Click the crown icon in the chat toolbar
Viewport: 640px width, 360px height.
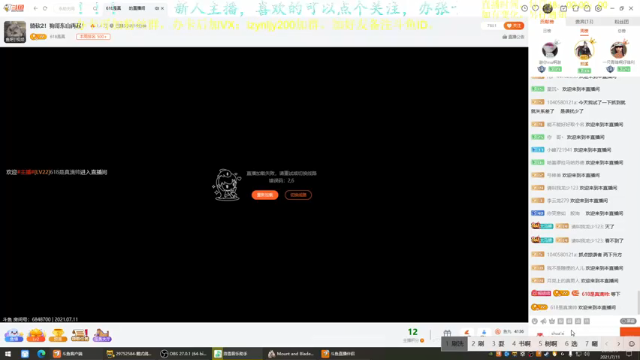tap(552, 321)
